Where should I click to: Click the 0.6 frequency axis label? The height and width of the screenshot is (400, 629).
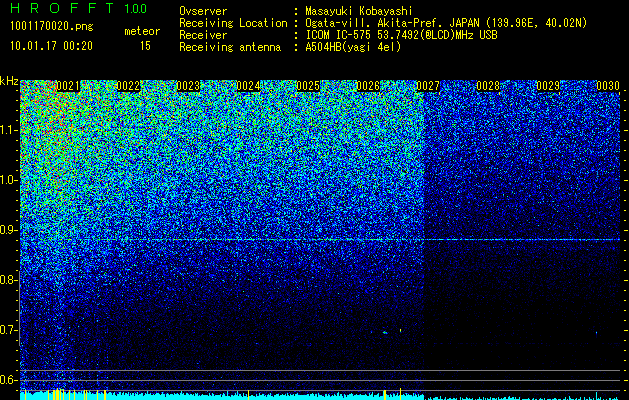coord(8,380)
